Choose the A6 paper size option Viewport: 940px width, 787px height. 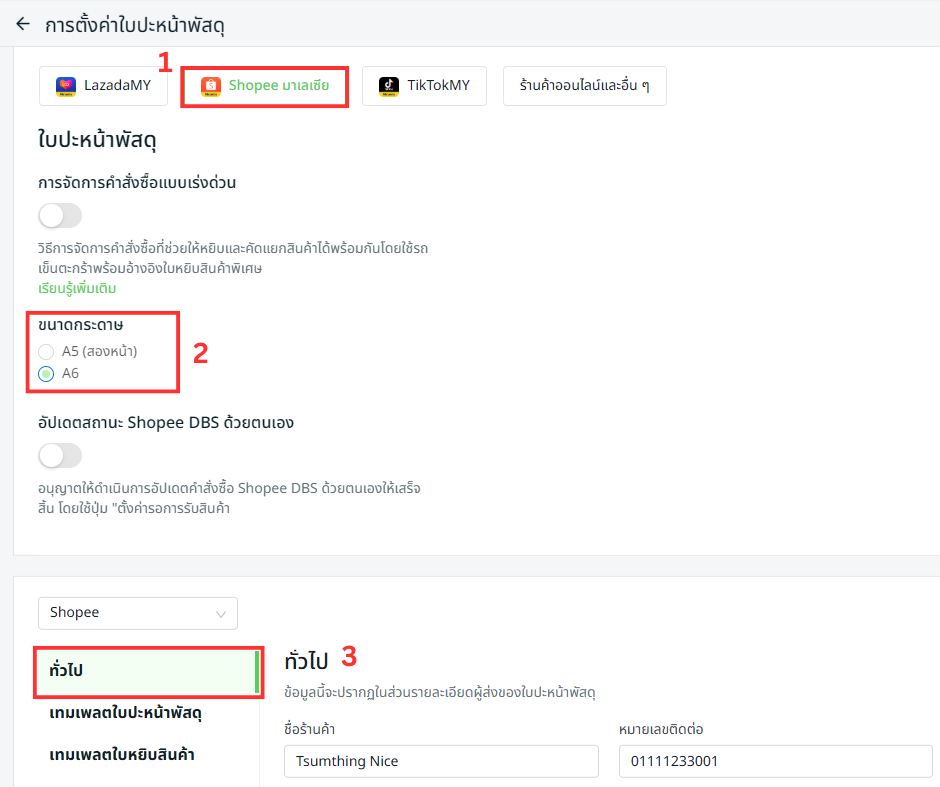46,374
